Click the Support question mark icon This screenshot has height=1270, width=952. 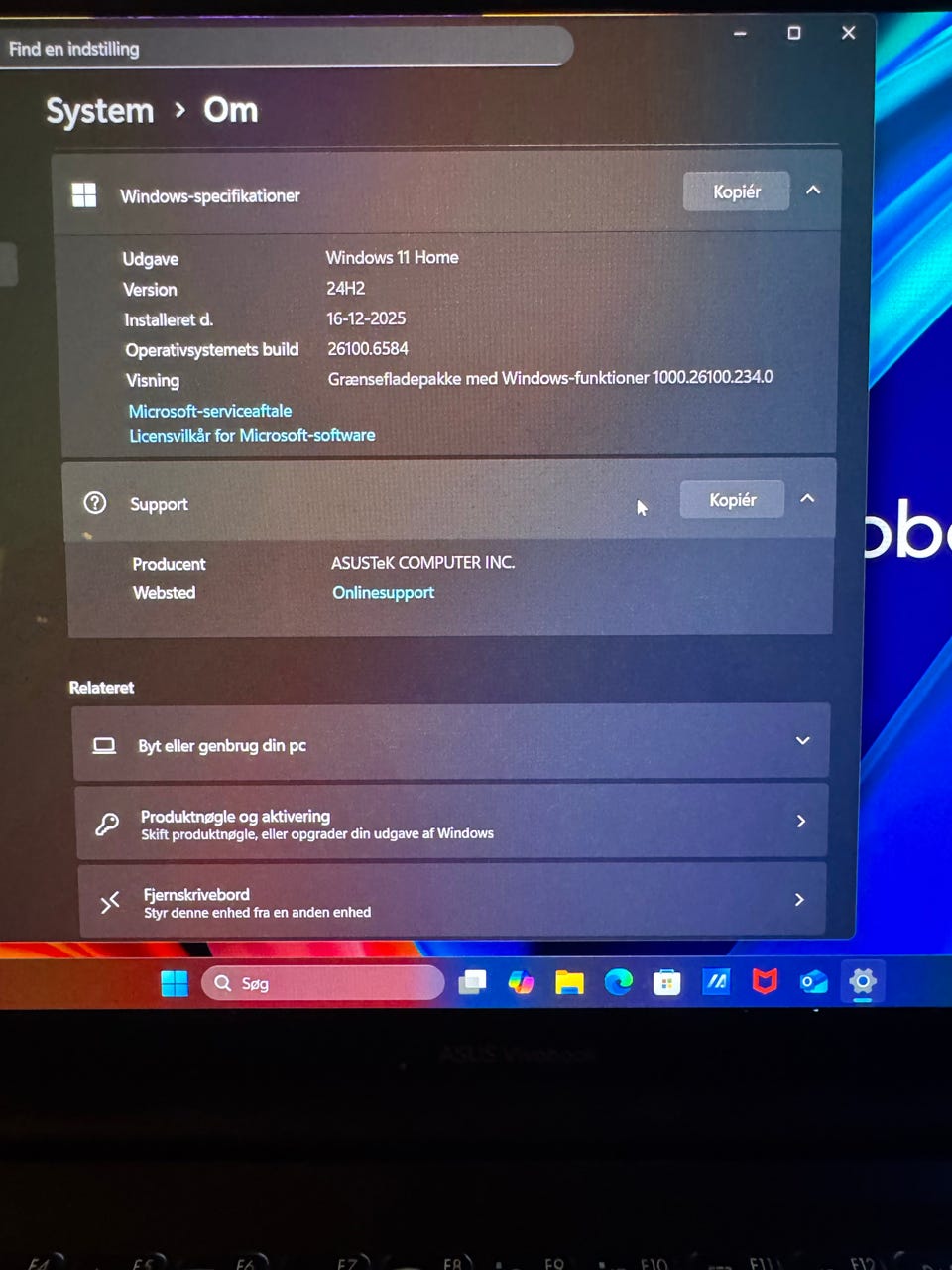pyautogui.click(x=95, y=502)
